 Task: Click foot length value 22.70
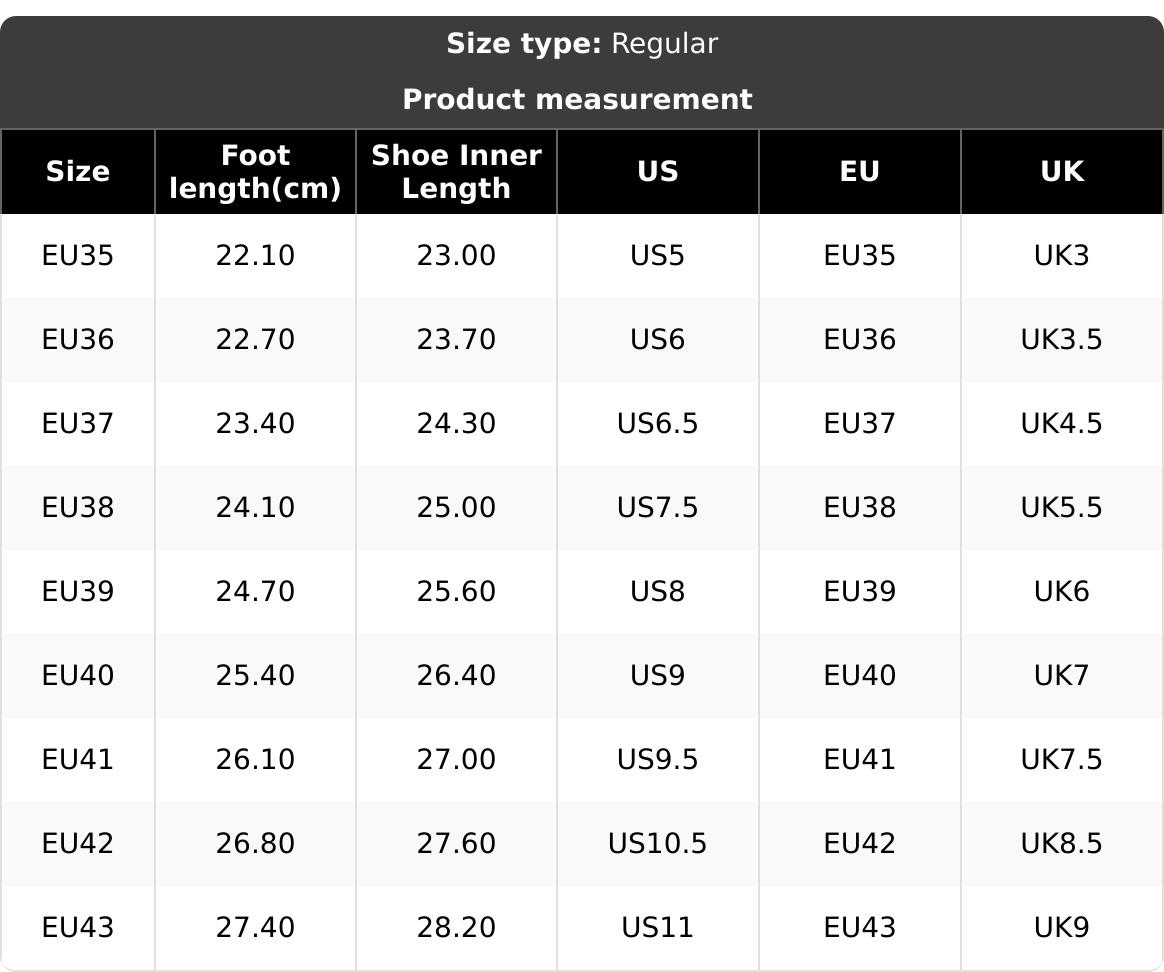255,340
